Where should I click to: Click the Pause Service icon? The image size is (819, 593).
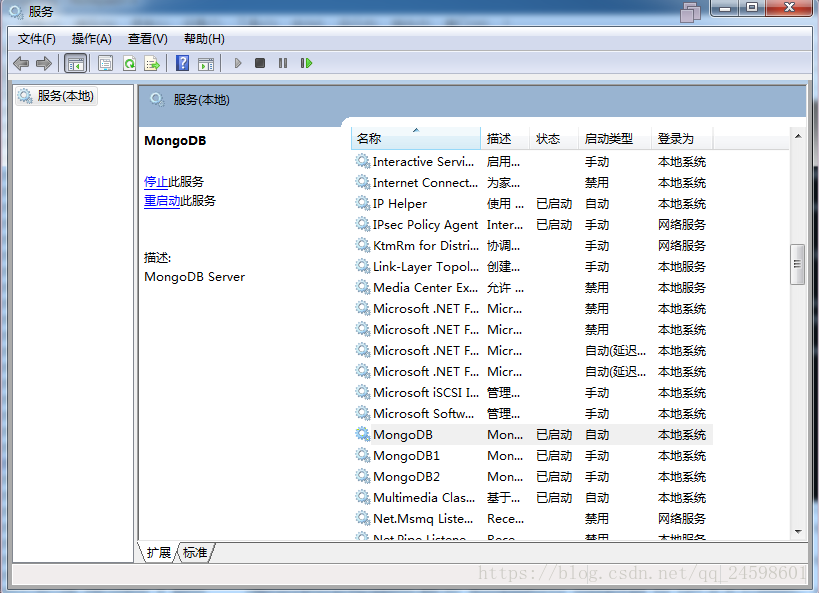pos(283,63)
